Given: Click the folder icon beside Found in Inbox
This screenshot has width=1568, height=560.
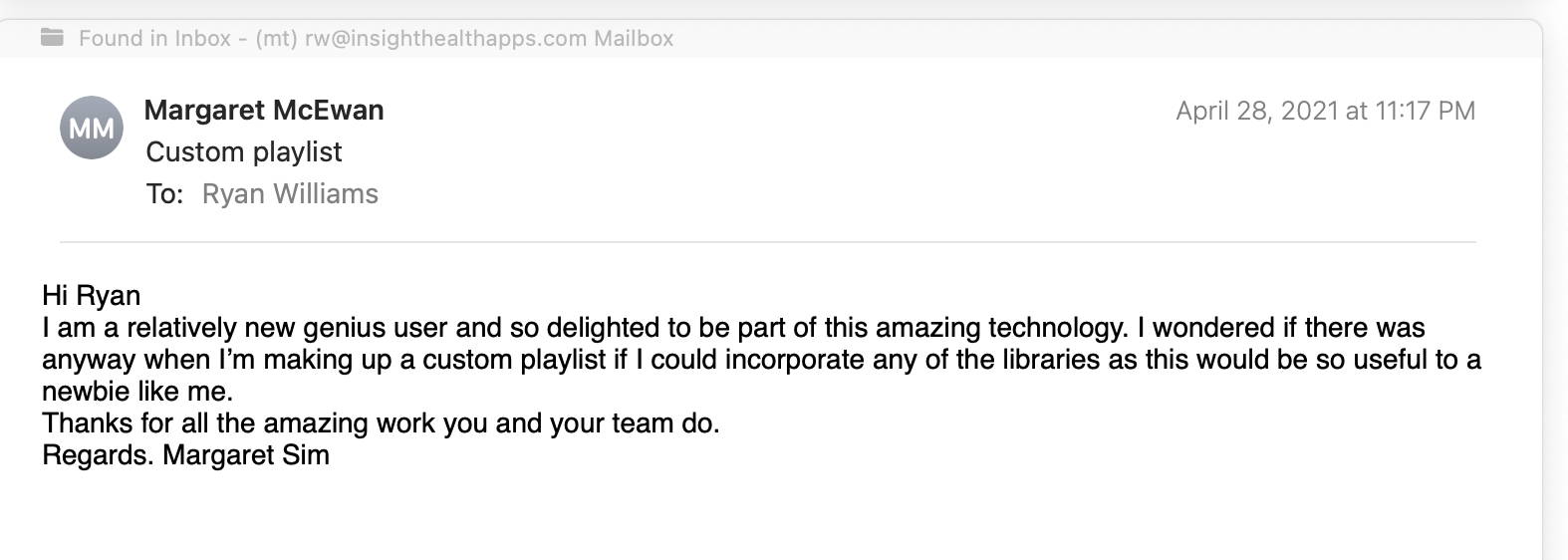Looking at the screenshot, I should [52, 38].
